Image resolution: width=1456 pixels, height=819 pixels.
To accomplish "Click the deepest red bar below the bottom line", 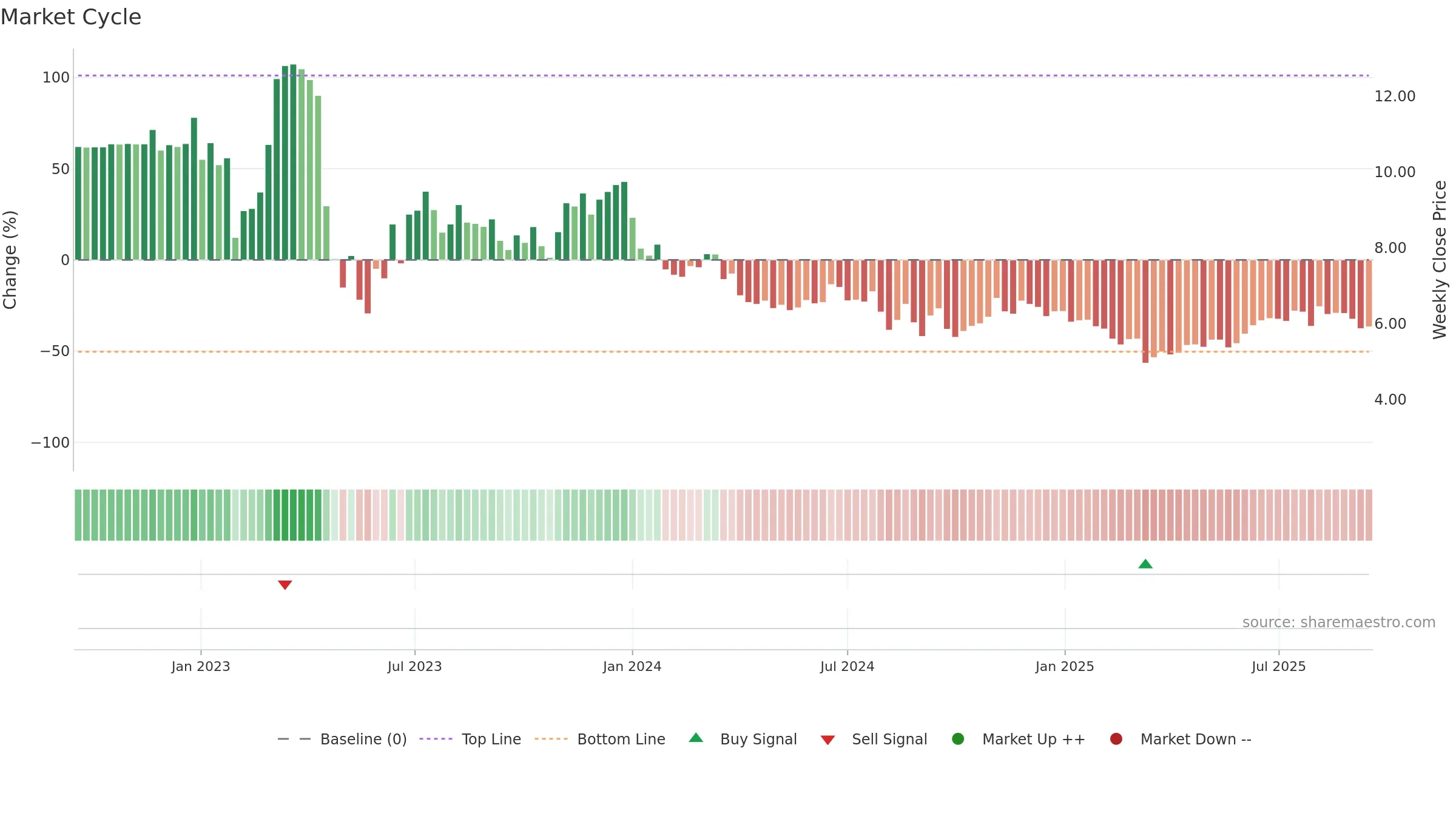I will 1145,311.
